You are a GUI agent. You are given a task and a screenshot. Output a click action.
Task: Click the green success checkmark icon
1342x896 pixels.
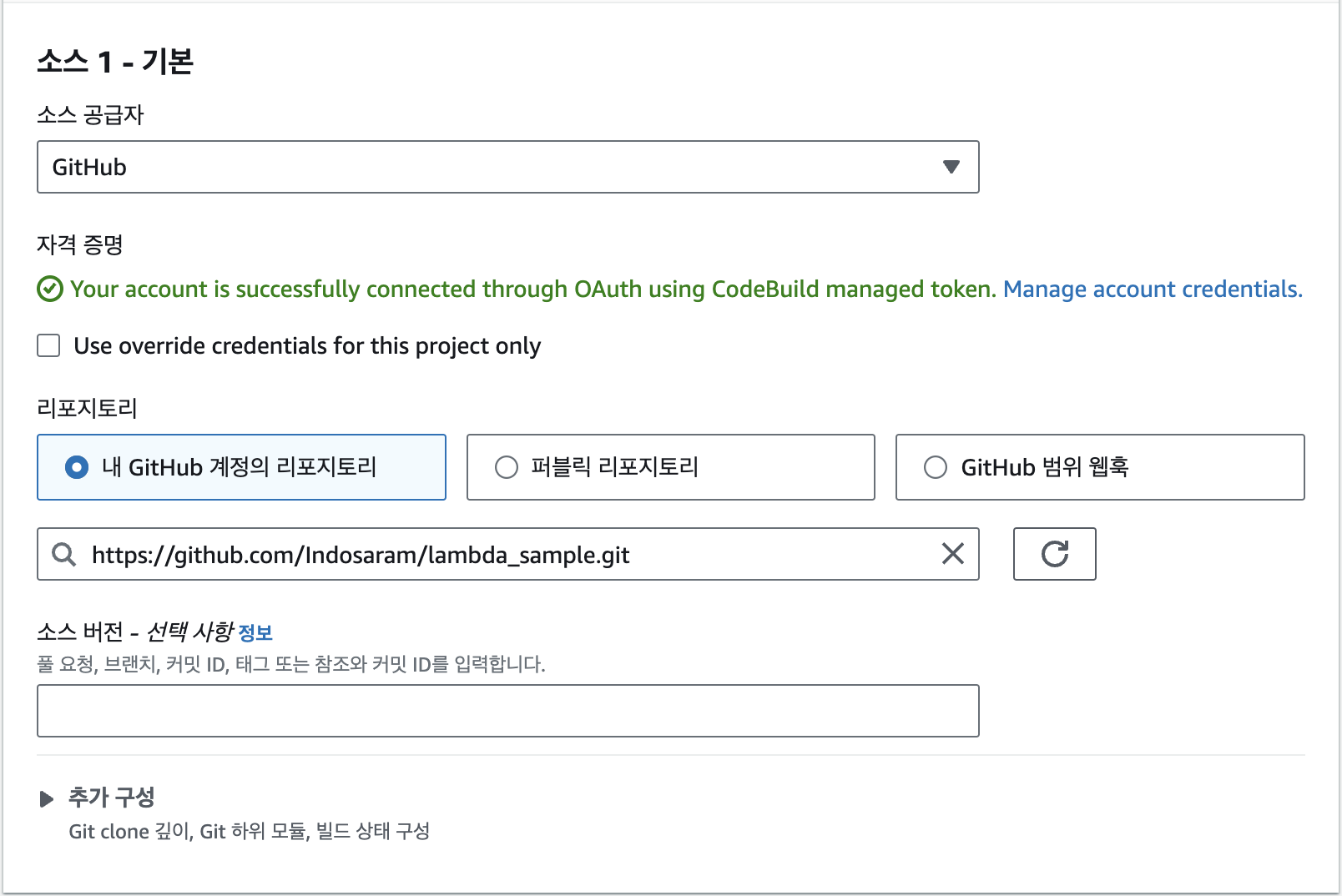[x=50, y=289]
